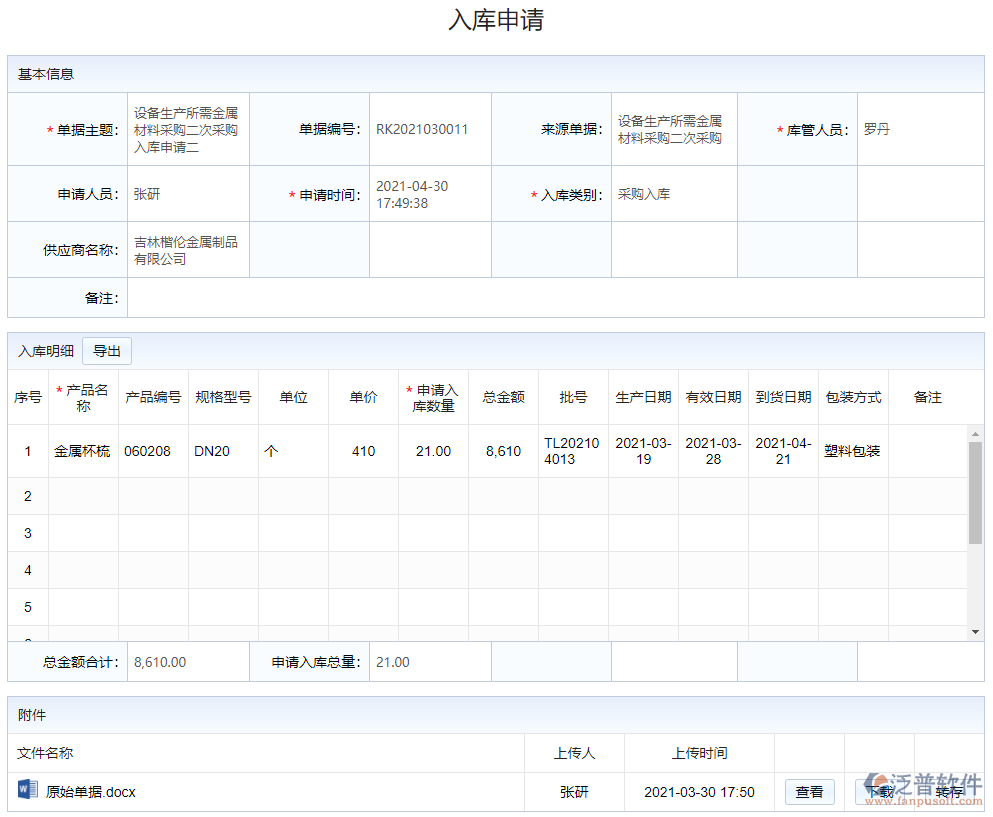This screenshot has width=993, height=817.
Task: Click the 申请入库总量 total quantity field
Action: coord(430,661)
